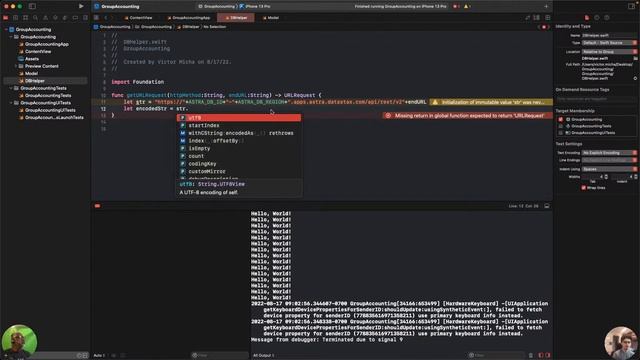Toggle the Wrap lines checkbox
The width and height of the screenshot is (640, 360).
coord(583,187)
